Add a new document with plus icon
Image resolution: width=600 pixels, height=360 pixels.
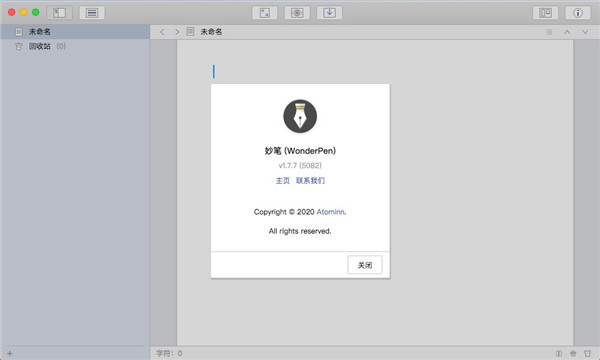pos(10,353)
